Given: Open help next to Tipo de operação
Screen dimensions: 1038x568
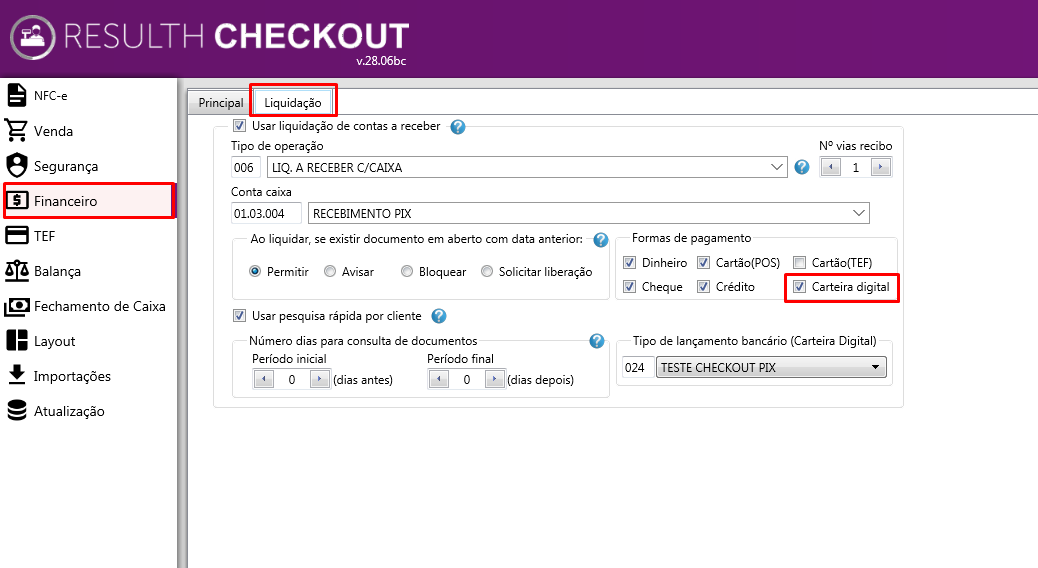Looking at the screenshot, I should point(802,167).
